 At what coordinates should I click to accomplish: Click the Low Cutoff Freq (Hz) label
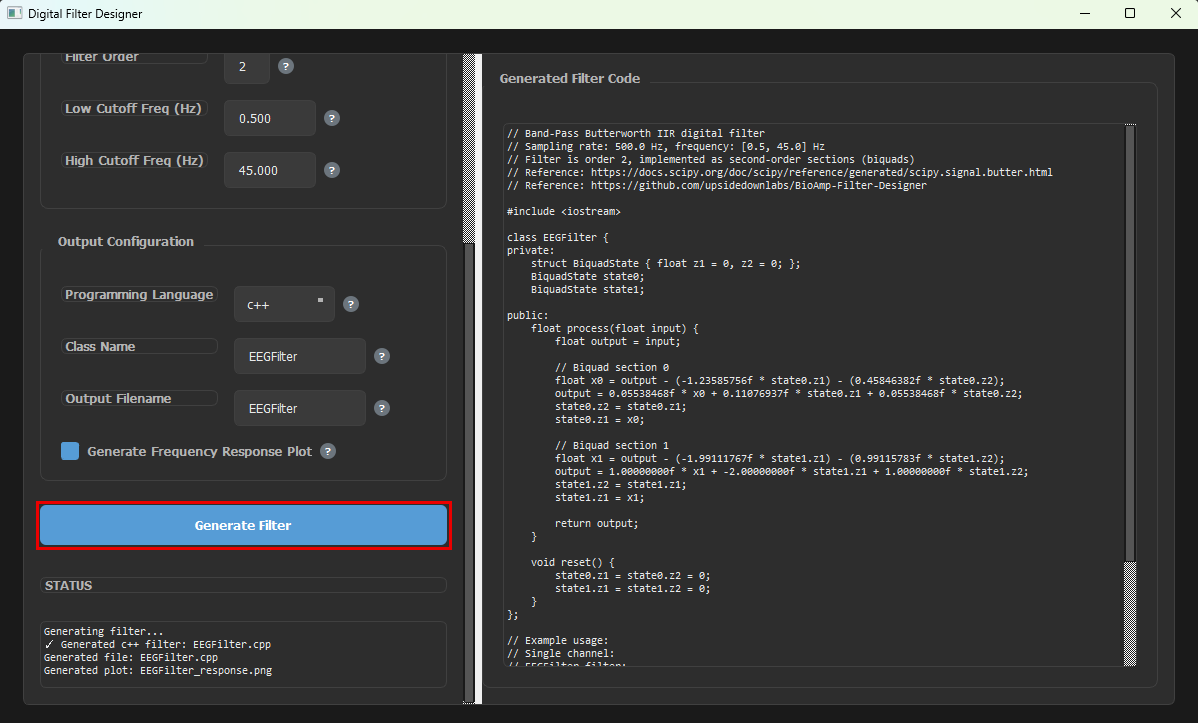134,109
